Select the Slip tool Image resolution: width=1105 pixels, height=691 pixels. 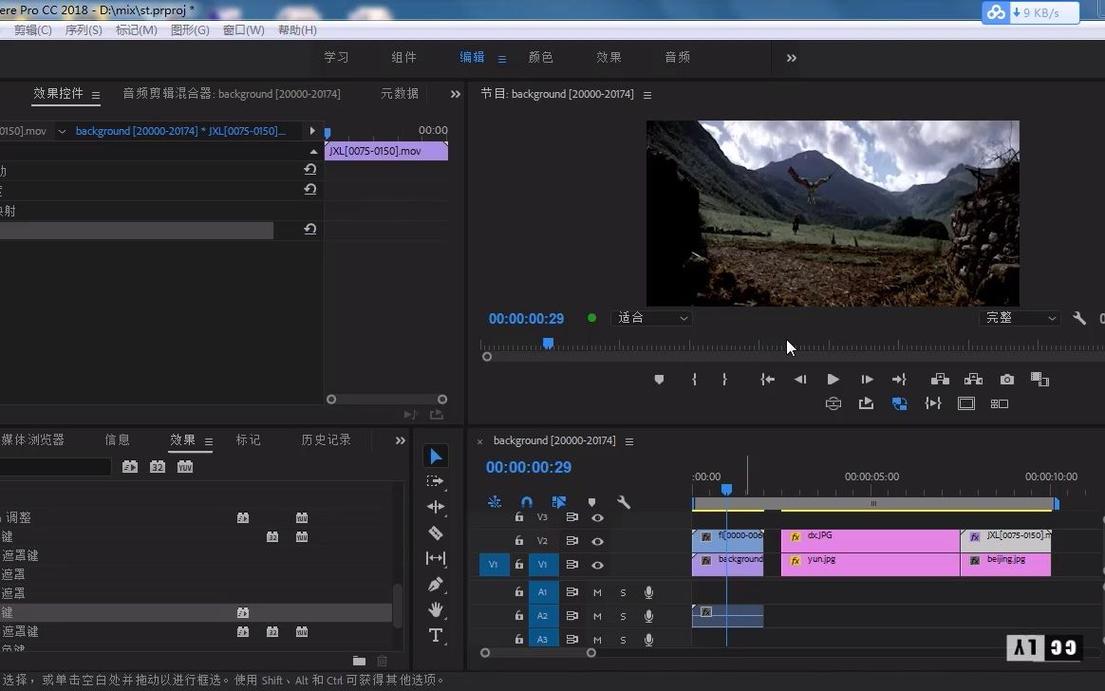(x=436, y=559)
